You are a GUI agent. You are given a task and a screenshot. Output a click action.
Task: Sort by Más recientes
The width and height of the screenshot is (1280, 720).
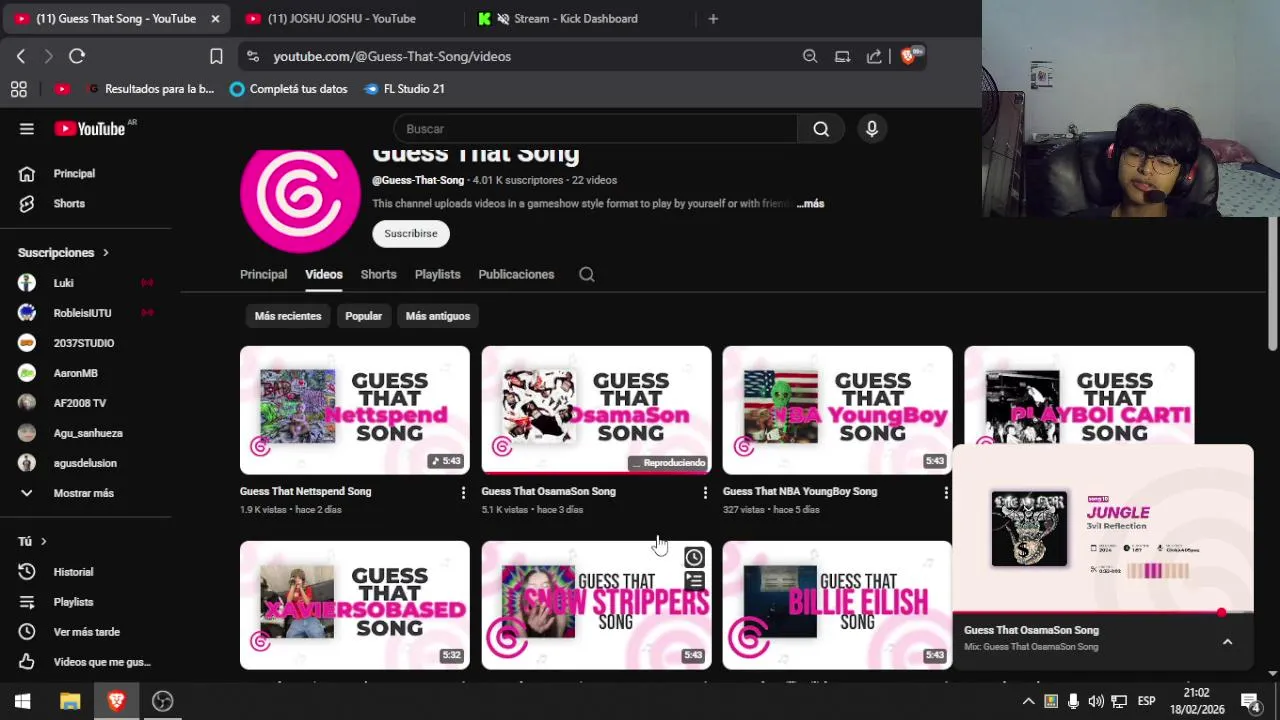288,316
